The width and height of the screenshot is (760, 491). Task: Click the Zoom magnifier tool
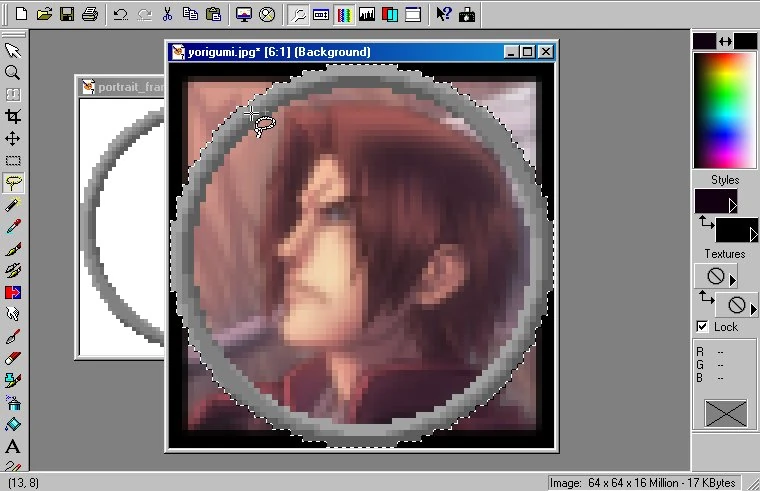pos(13,73)
